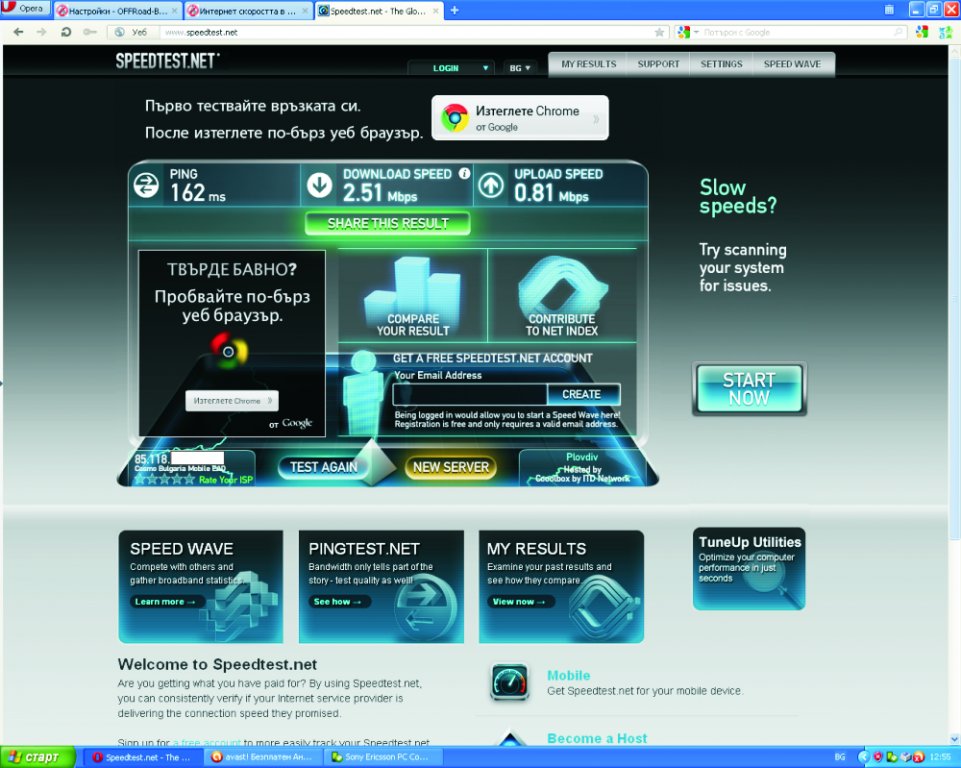Click the CREATE account button

[x=582, y=394]
